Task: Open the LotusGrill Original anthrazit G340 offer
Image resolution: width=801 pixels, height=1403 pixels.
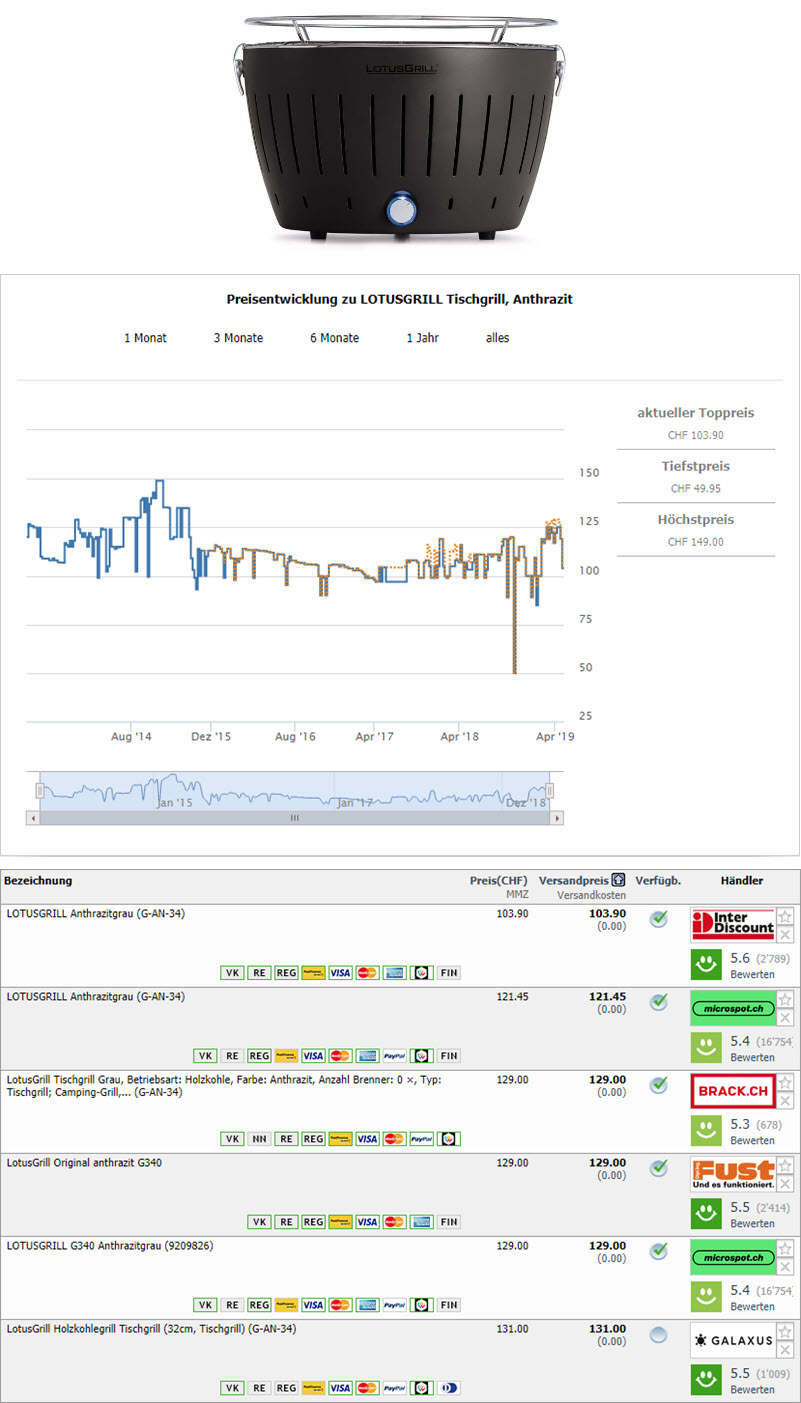Action: click(x=82, y=1163)
